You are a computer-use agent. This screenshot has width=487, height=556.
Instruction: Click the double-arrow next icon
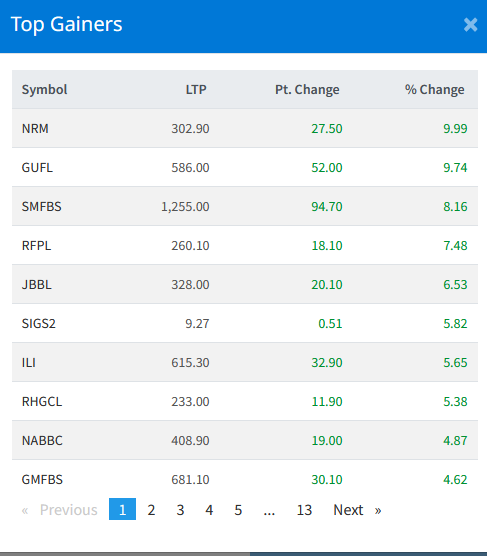pyautogui.click(x=378, y=510)
